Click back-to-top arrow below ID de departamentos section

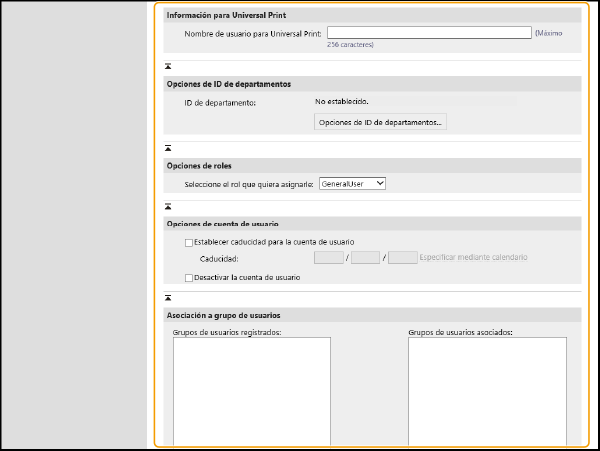169,147
